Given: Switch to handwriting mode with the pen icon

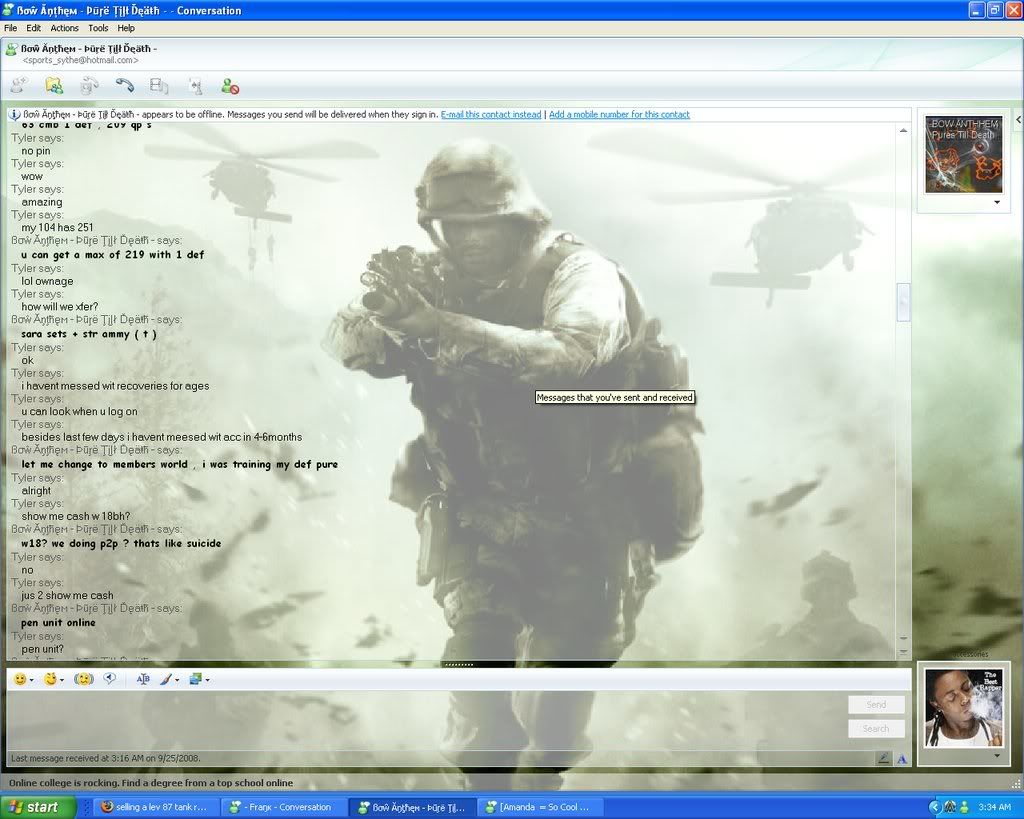Looking at the screenshot, I should (883, 758).
